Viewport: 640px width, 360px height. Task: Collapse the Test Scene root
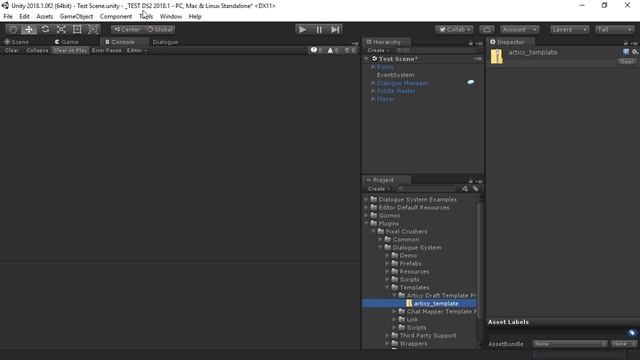[x=367, y=59]
